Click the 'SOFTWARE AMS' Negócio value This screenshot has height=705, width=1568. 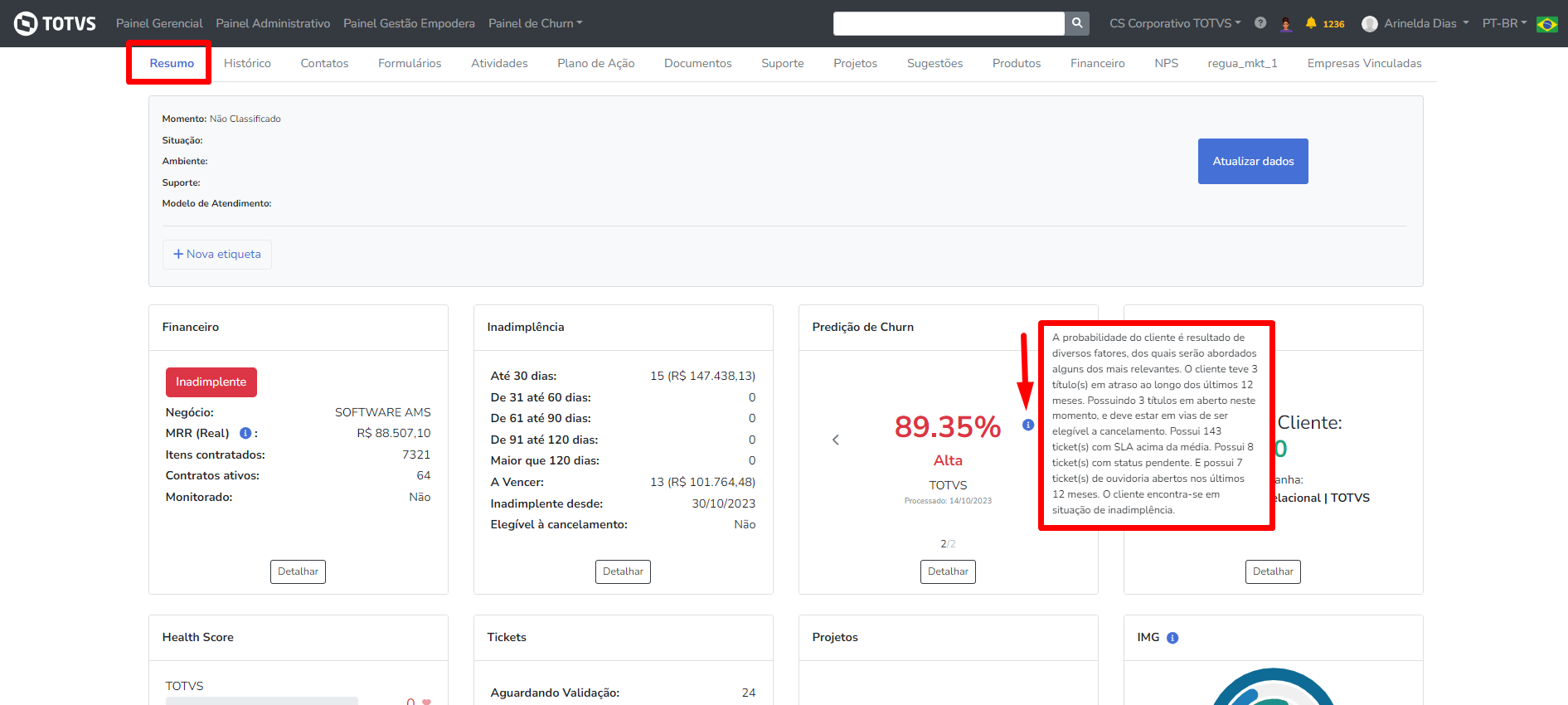pos(383,412)
